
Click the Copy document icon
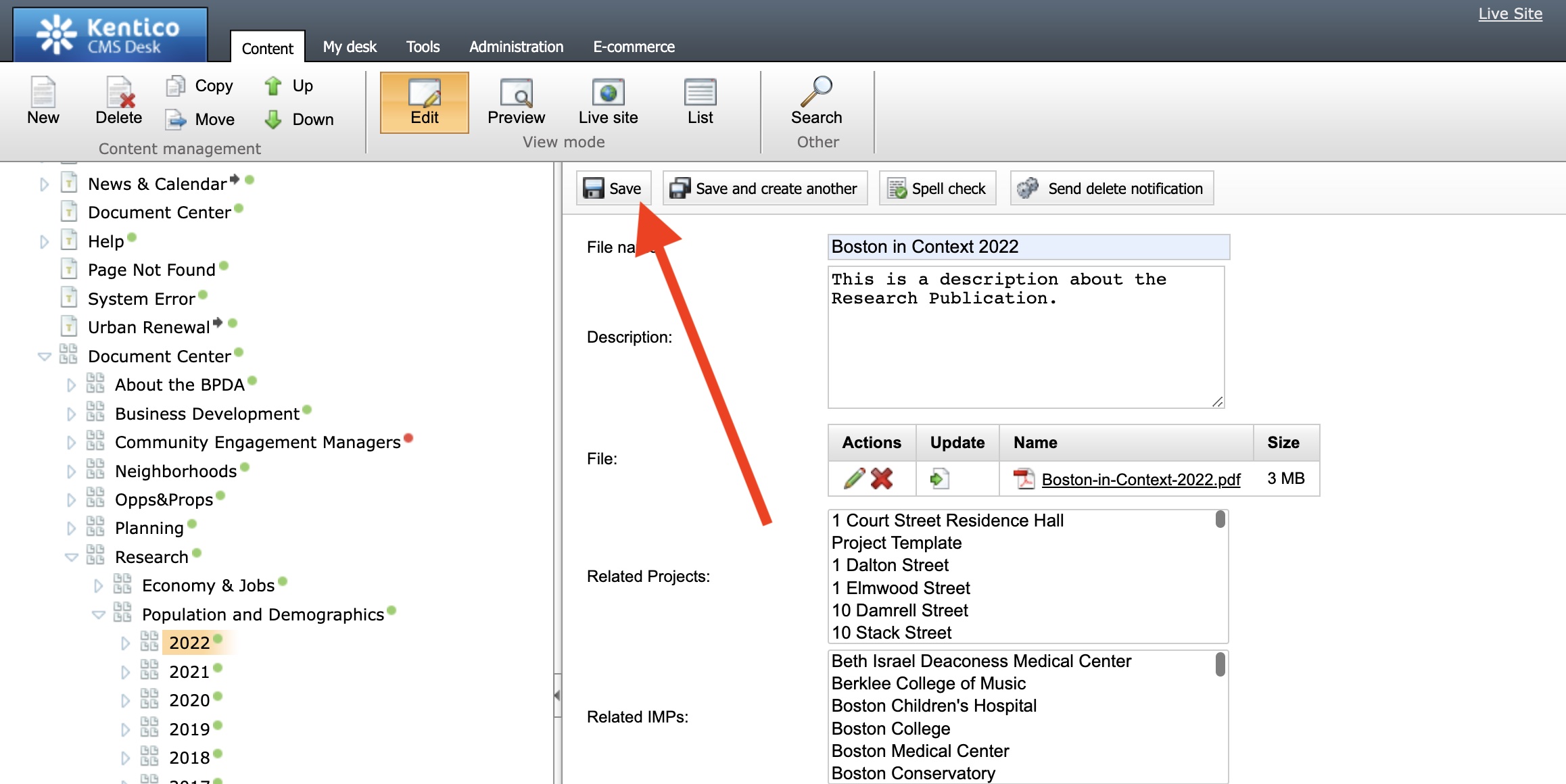[176, 86]
